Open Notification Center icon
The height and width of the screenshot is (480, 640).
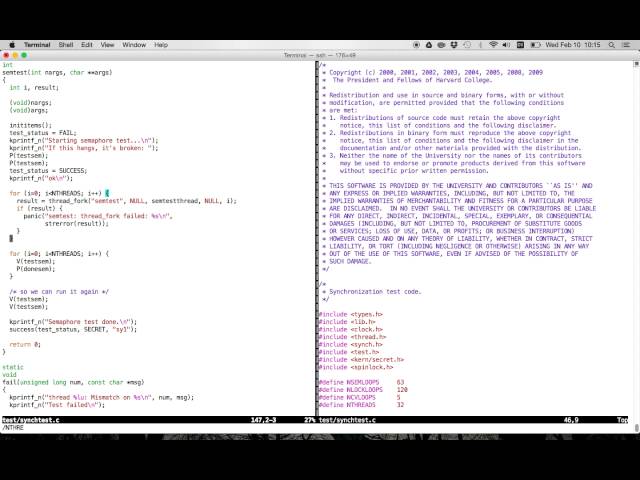(626, 45)
